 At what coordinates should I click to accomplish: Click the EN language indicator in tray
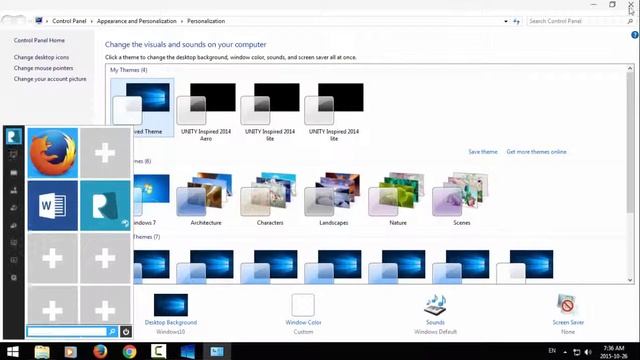[x=552, y=351]
